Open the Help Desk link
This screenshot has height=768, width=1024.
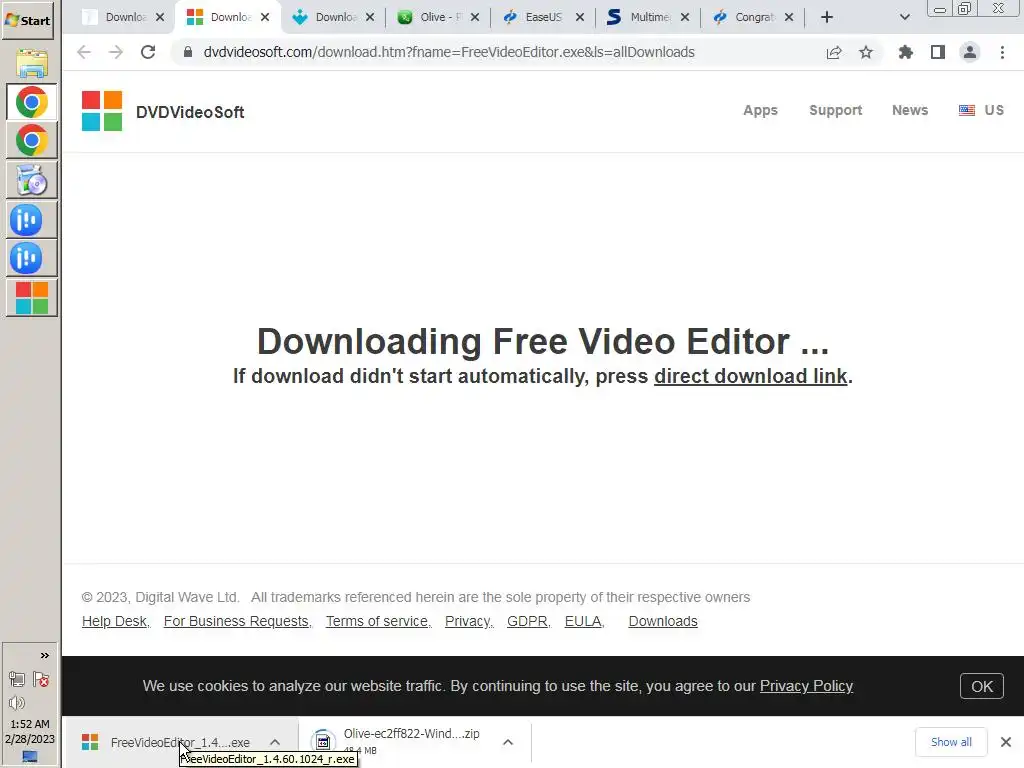point(115,621)
